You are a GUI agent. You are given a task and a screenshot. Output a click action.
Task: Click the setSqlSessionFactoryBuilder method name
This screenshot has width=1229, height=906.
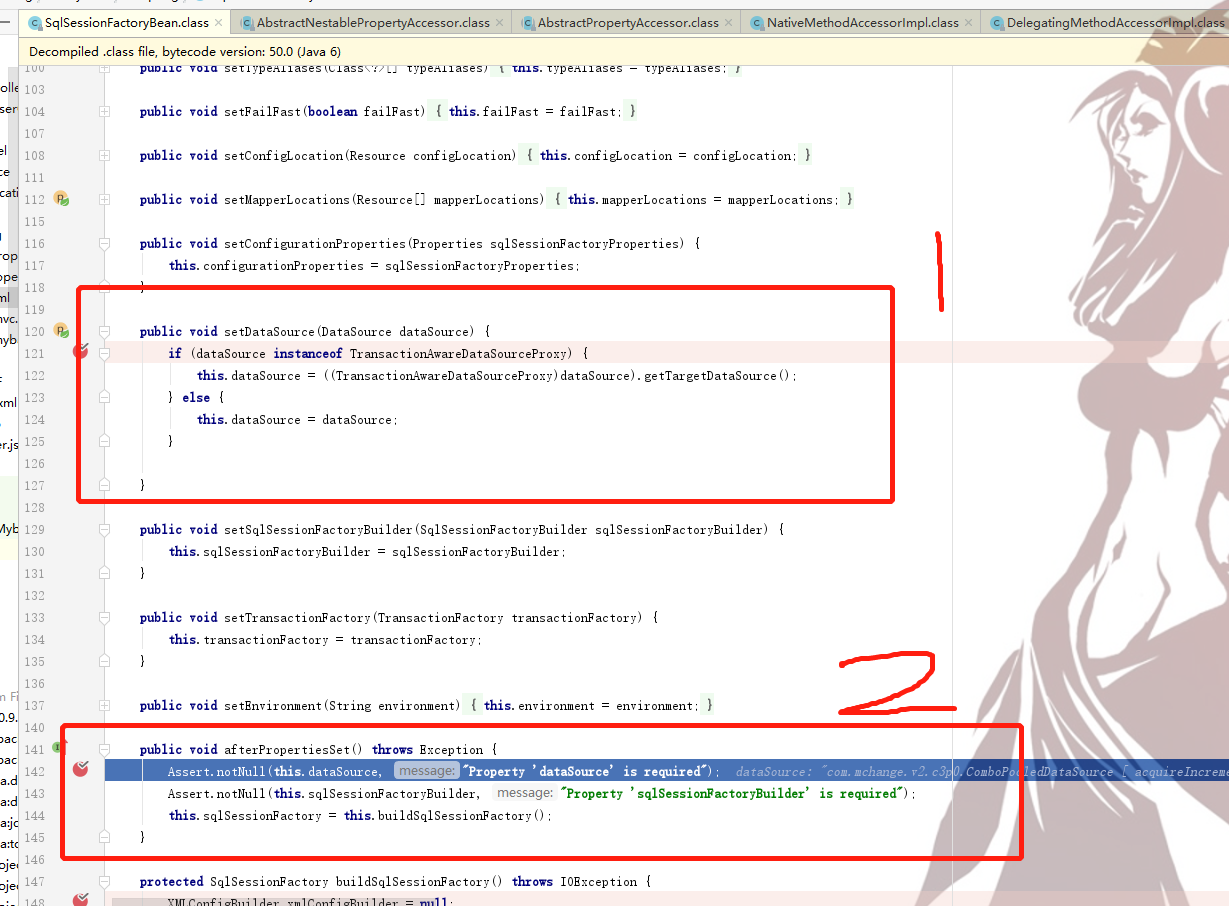tap(318, 529)
